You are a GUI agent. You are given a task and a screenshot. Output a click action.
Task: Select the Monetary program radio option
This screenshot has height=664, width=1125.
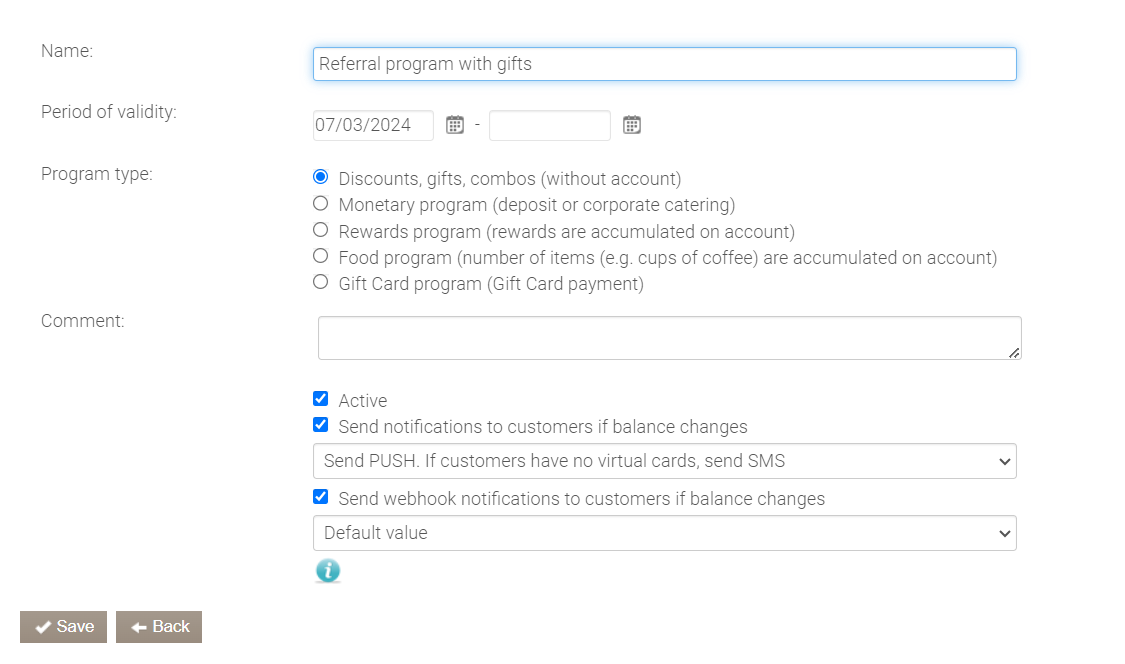coord(321,204)
